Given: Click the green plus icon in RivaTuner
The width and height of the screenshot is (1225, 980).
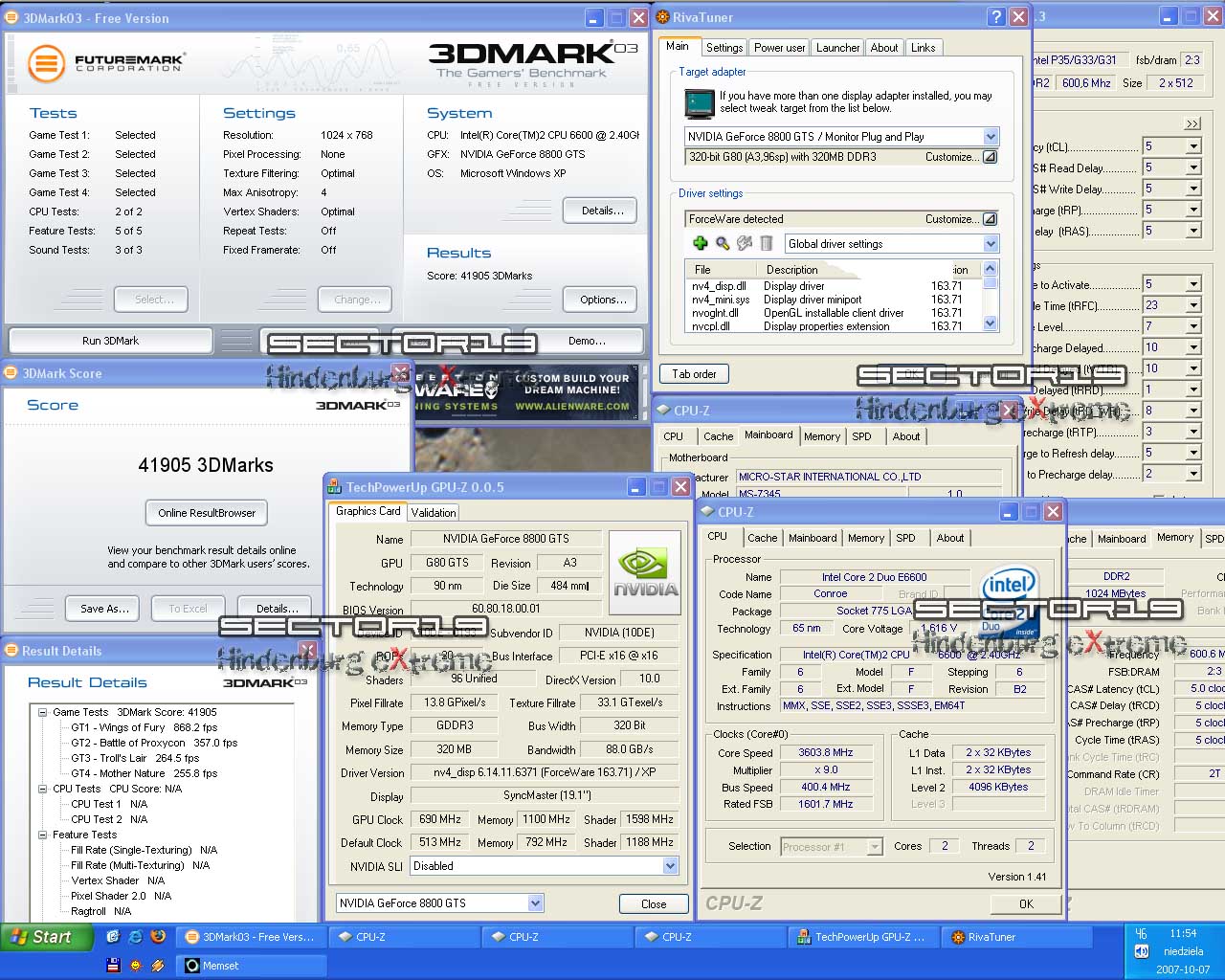Looking at the screenshot, I should (x=701, y=243).
